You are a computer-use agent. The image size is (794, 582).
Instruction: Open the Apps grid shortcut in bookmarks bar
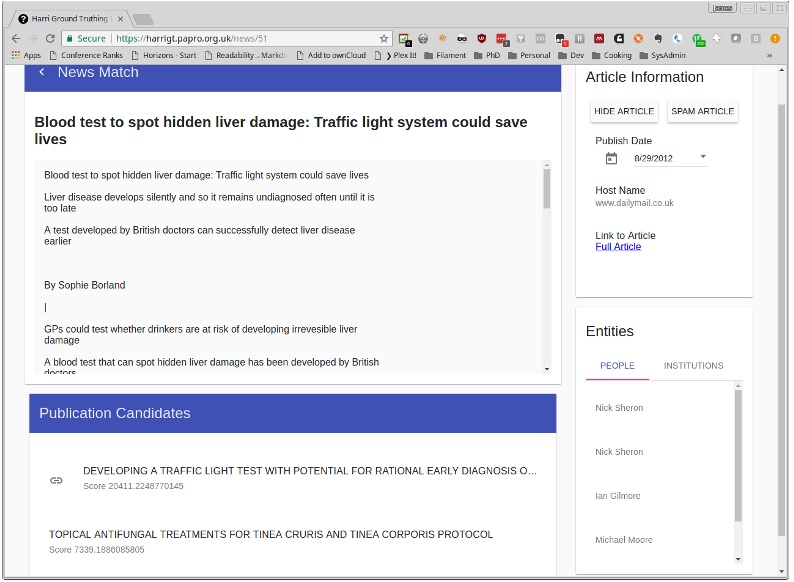(x=26, y=55)
